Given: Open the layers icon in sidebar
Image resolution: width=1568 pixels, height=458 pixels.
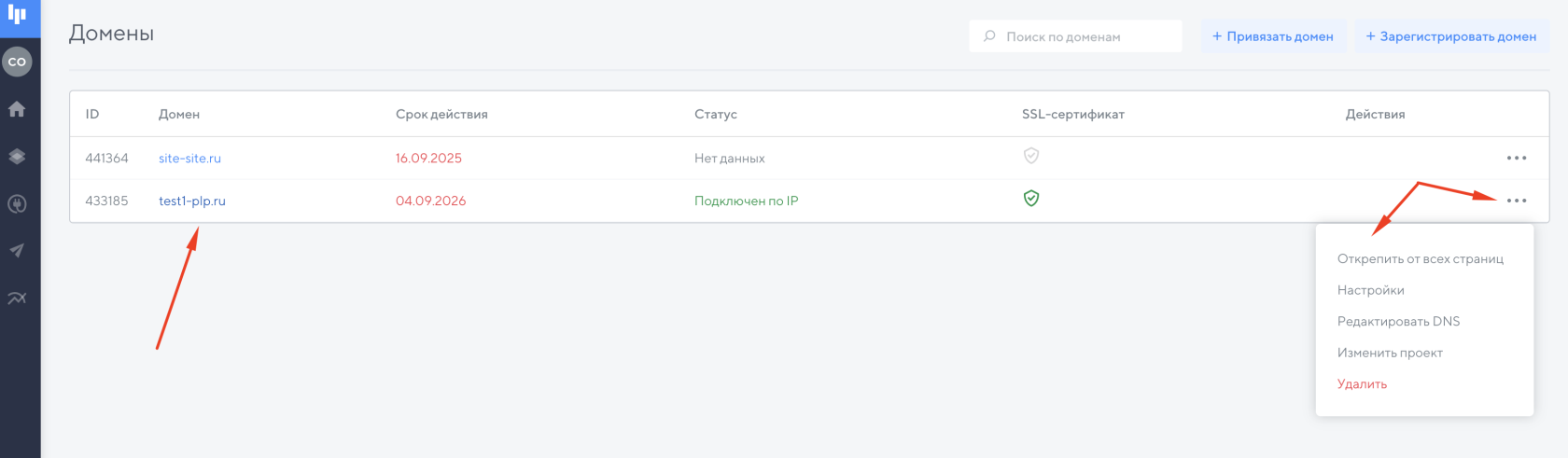Looking at the screenshot, I should (x=17, y=157).
